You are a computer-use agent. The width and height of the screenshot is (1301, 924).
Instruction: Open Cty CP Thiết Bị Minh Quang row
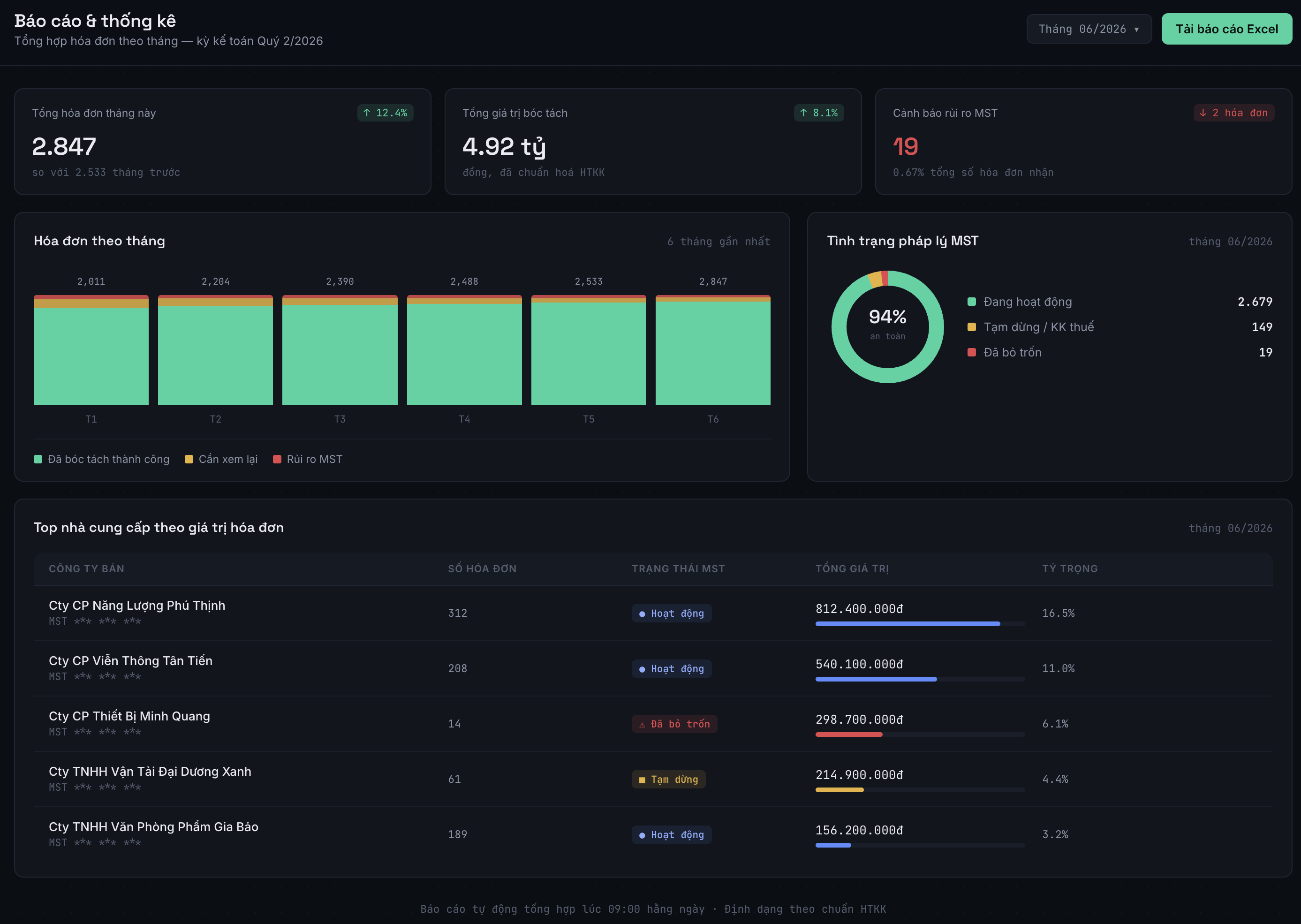point(653,724)
